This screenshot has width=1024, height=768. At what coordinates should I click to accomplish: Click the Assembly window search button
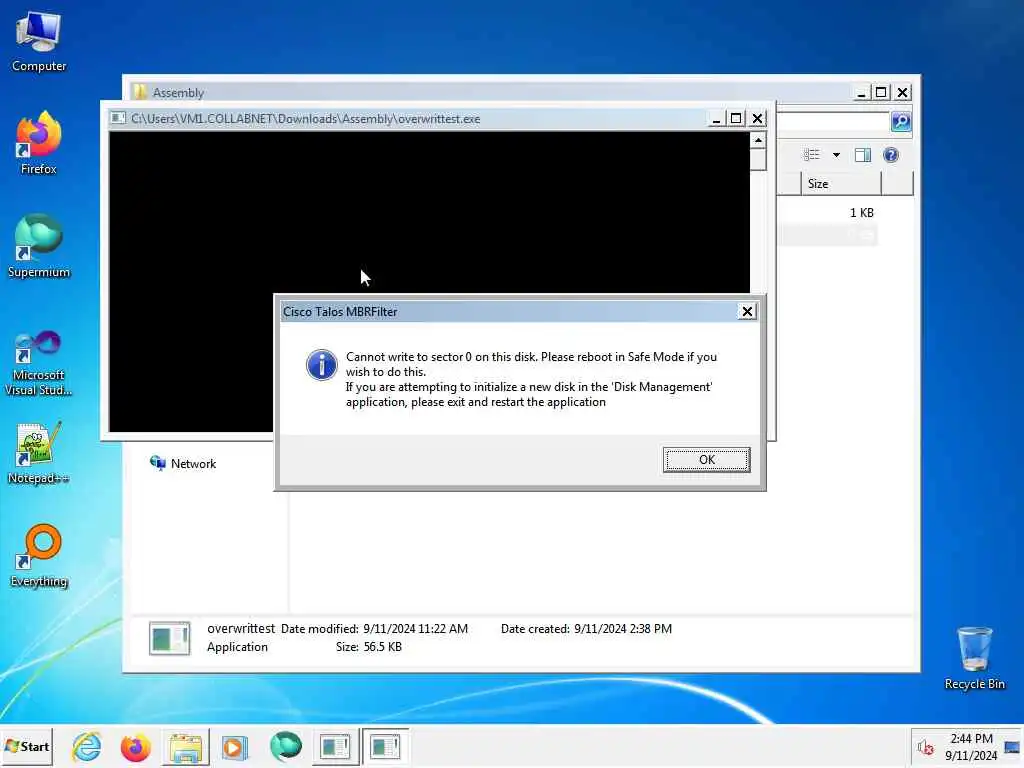(x=901, y=121)
